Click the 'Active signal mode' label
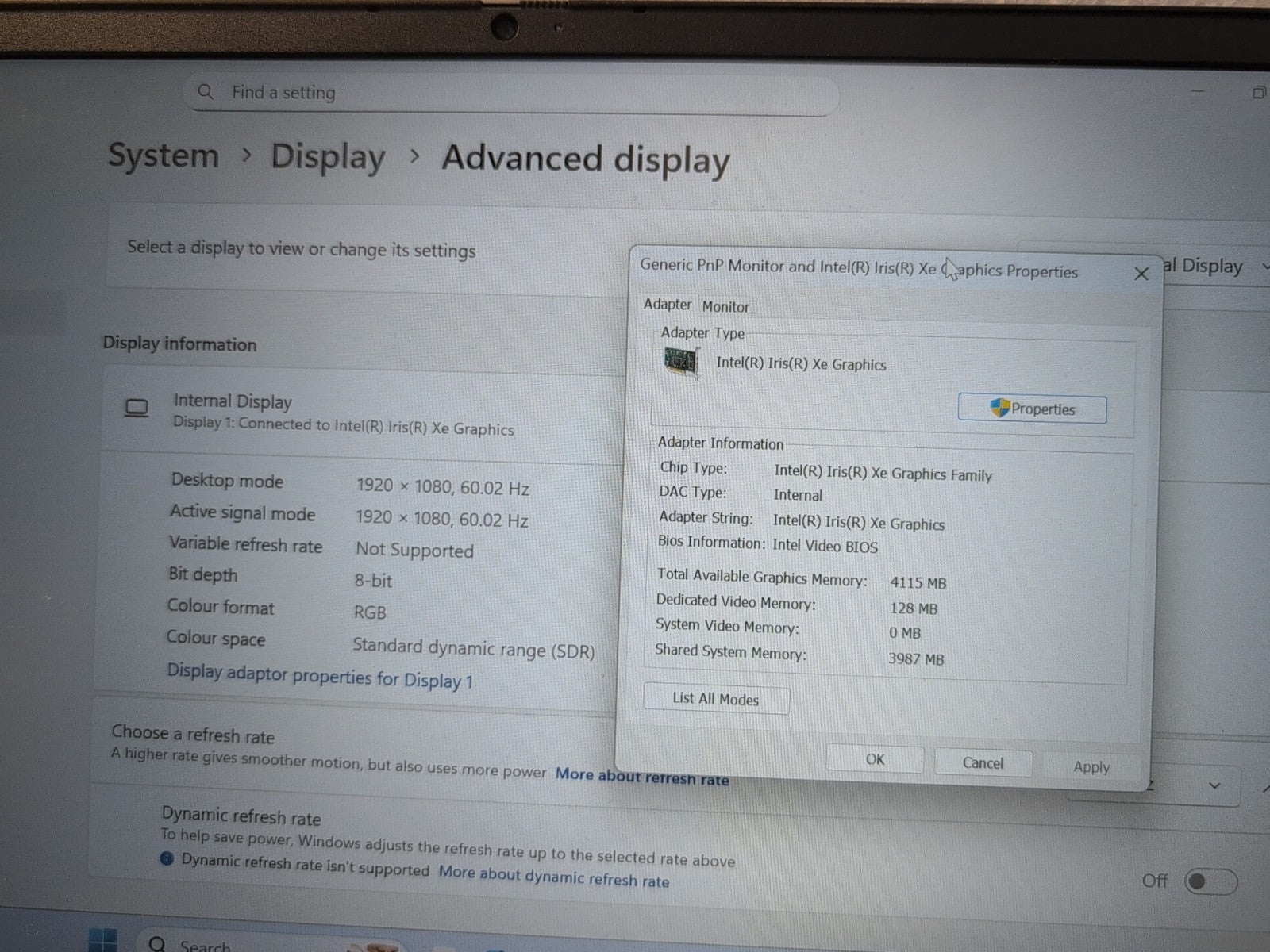Viewport: 1270px width, 952px height. coord(242,513)
